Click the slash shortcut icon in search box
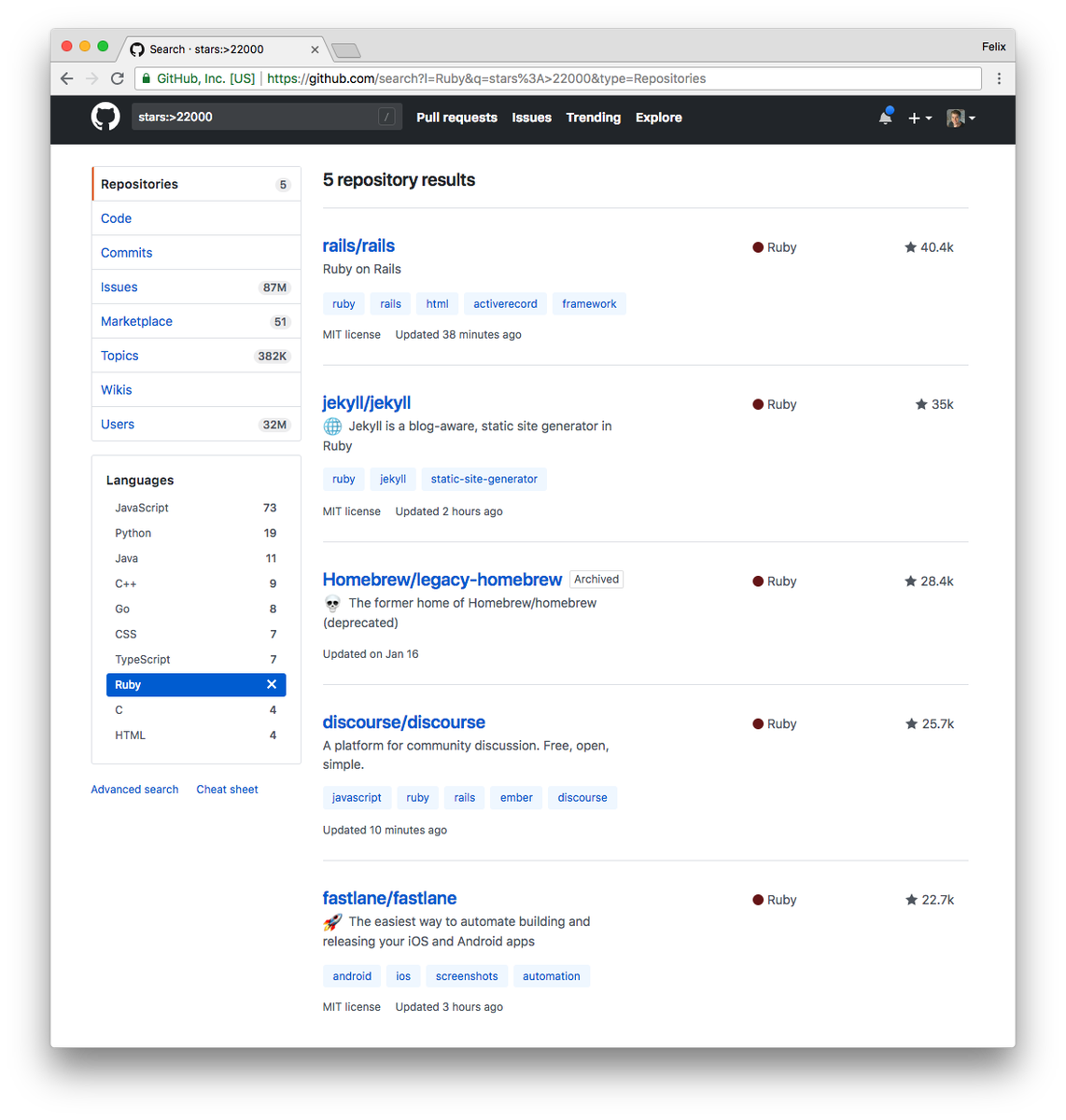The image size is (1066, 1120). coord(386,117)
